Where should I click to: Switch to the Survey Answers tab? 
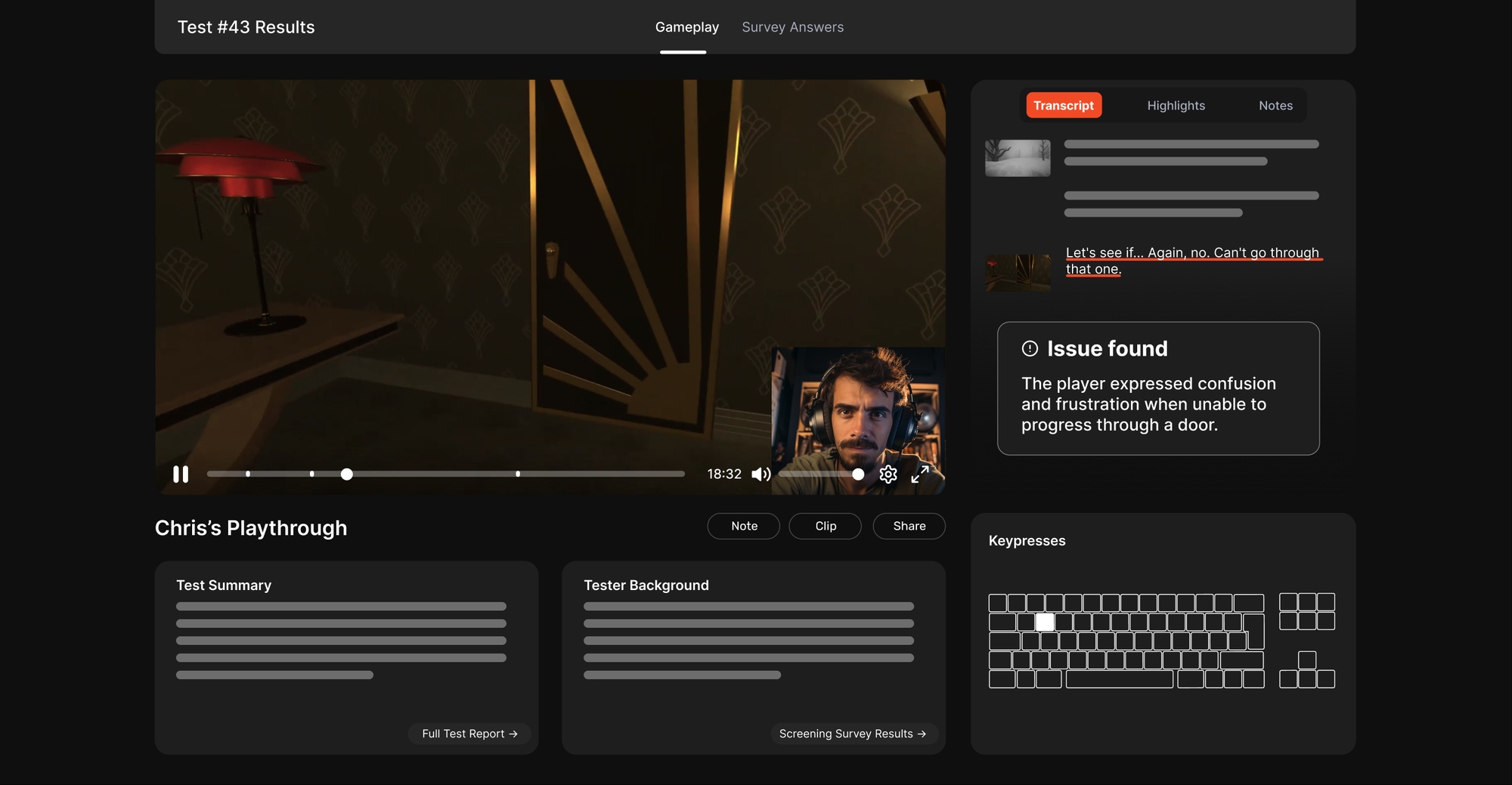[792, 27]
